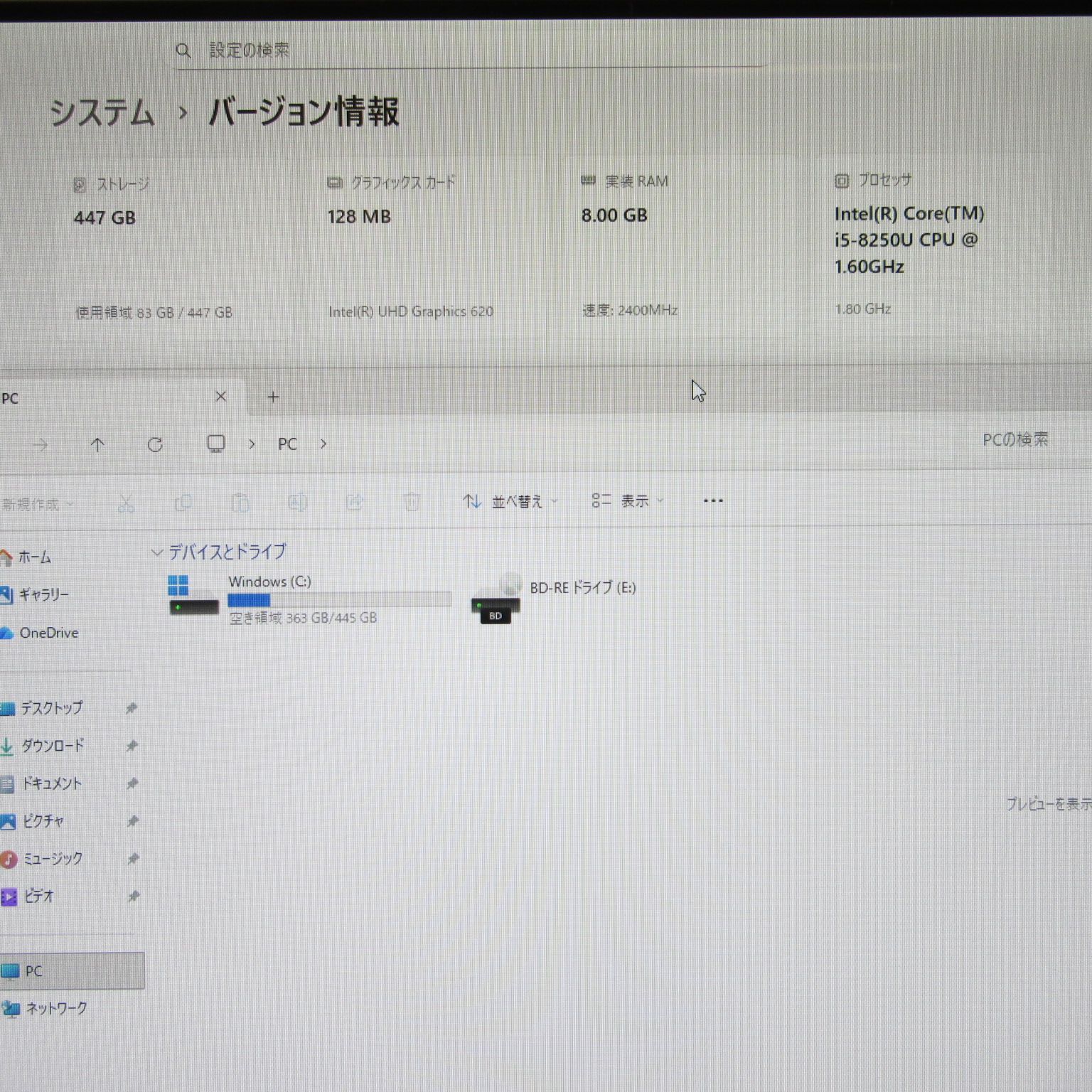Add a new Explorer tab with plus button

point(273,397)
